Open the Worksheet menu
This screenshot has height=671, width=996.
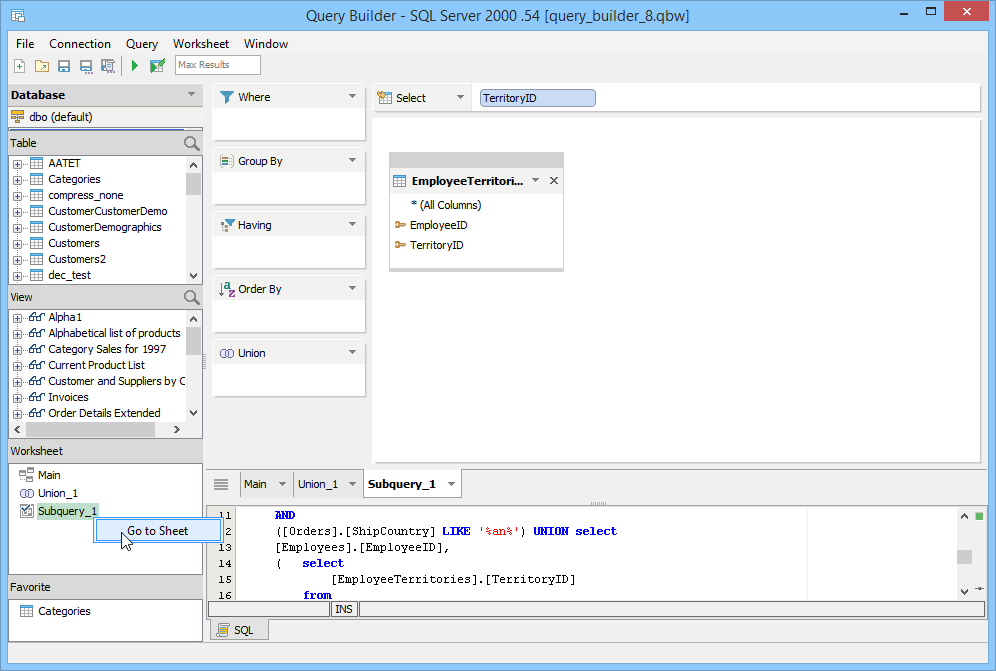pos(201,44)
